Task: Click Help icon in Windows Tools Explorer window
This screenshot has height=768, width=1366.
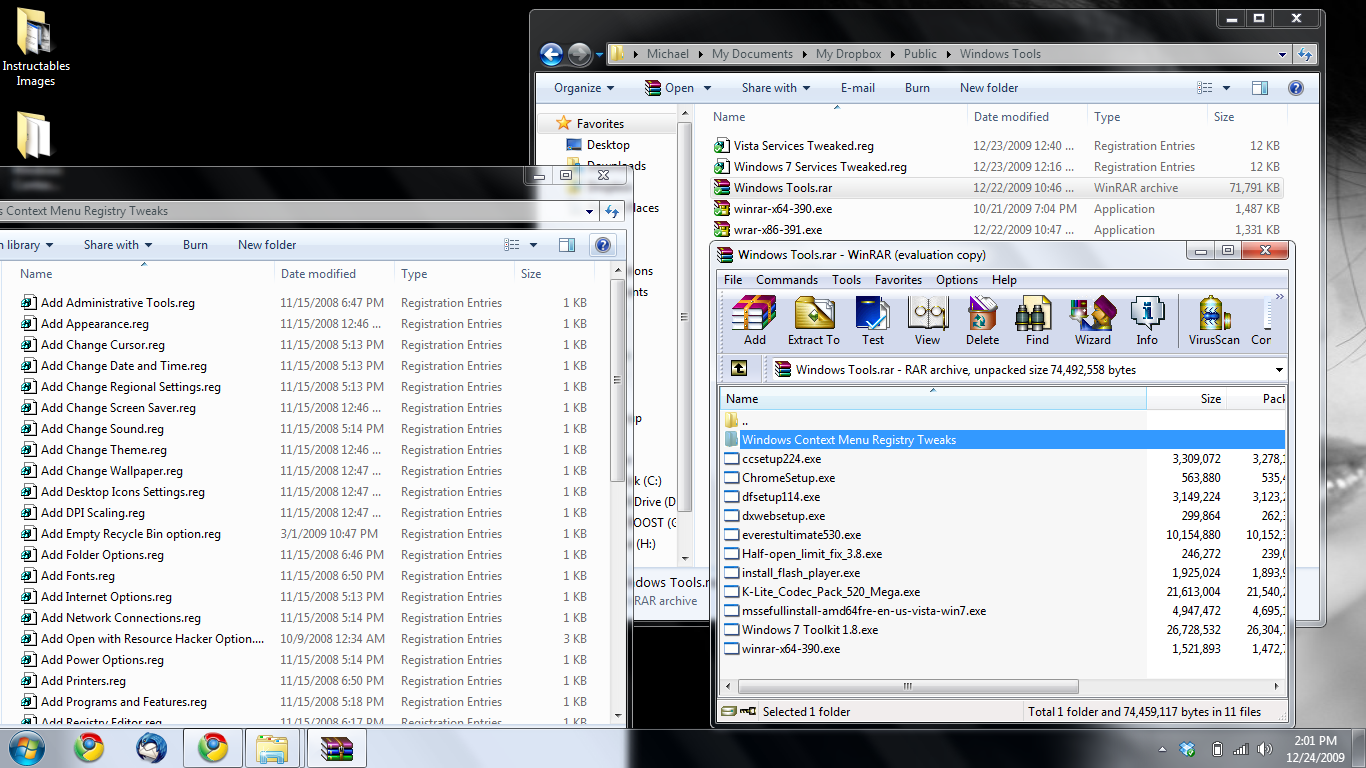Action: 1296,88
